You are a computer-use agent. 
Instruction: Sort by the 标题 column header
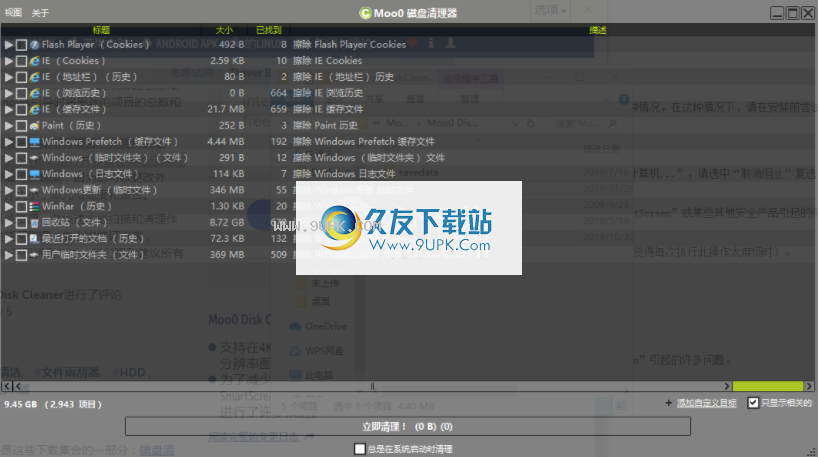(101, 30)
